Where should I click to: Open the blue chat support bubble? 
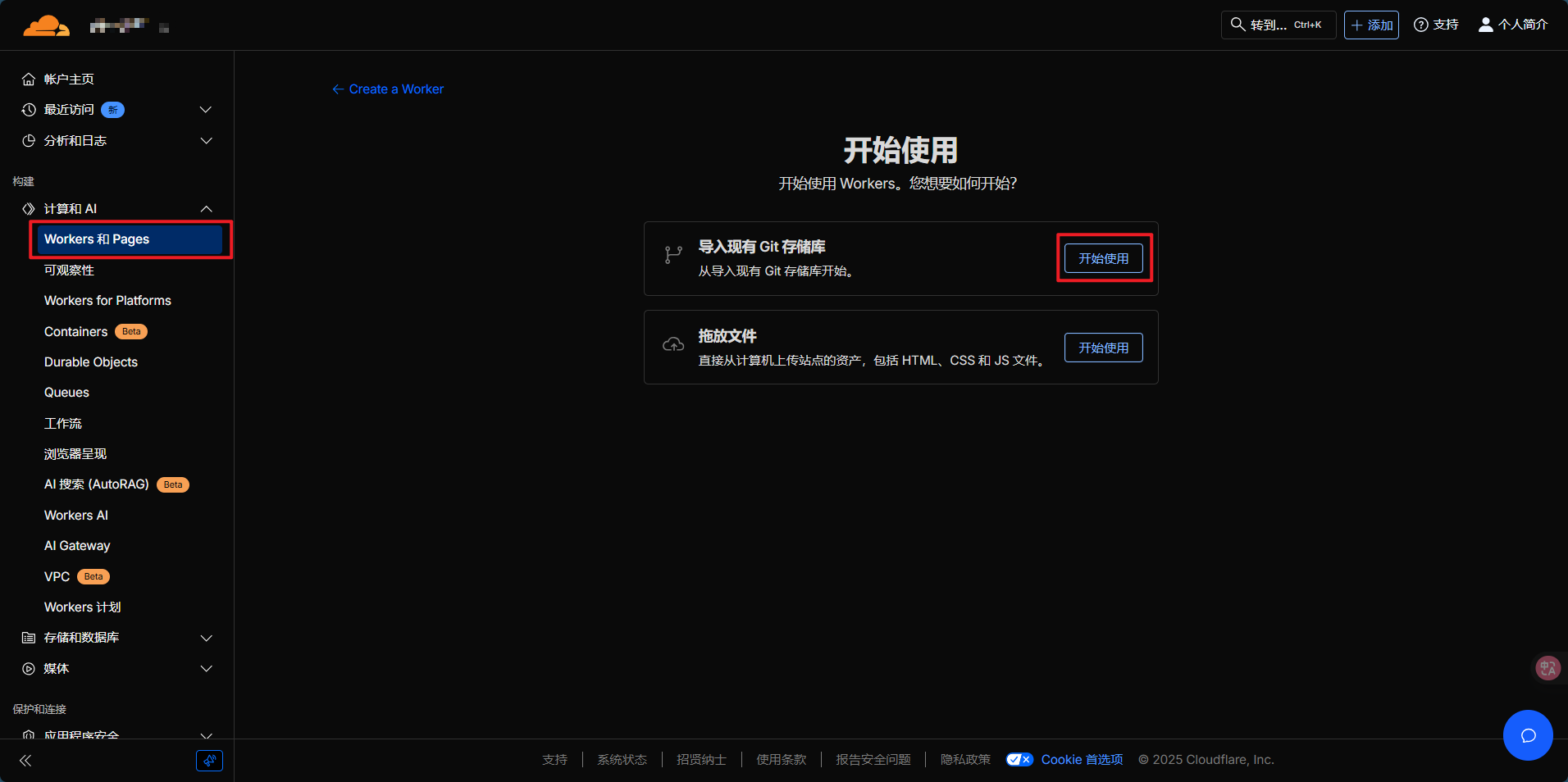tap(1527, 735)
